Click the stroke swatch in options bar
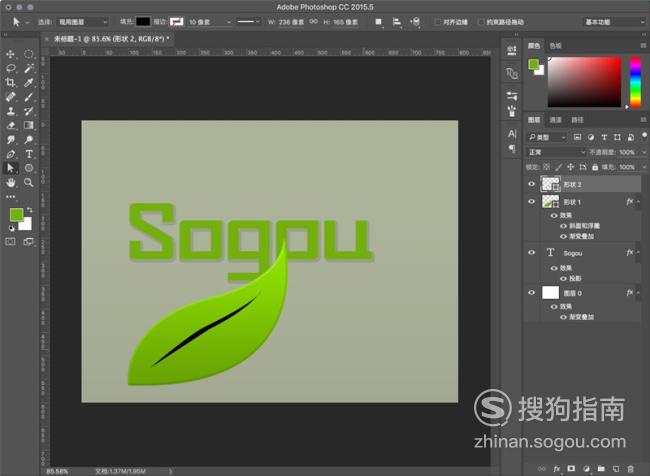This screenshot has width=650, height=476. pos(177,22)
